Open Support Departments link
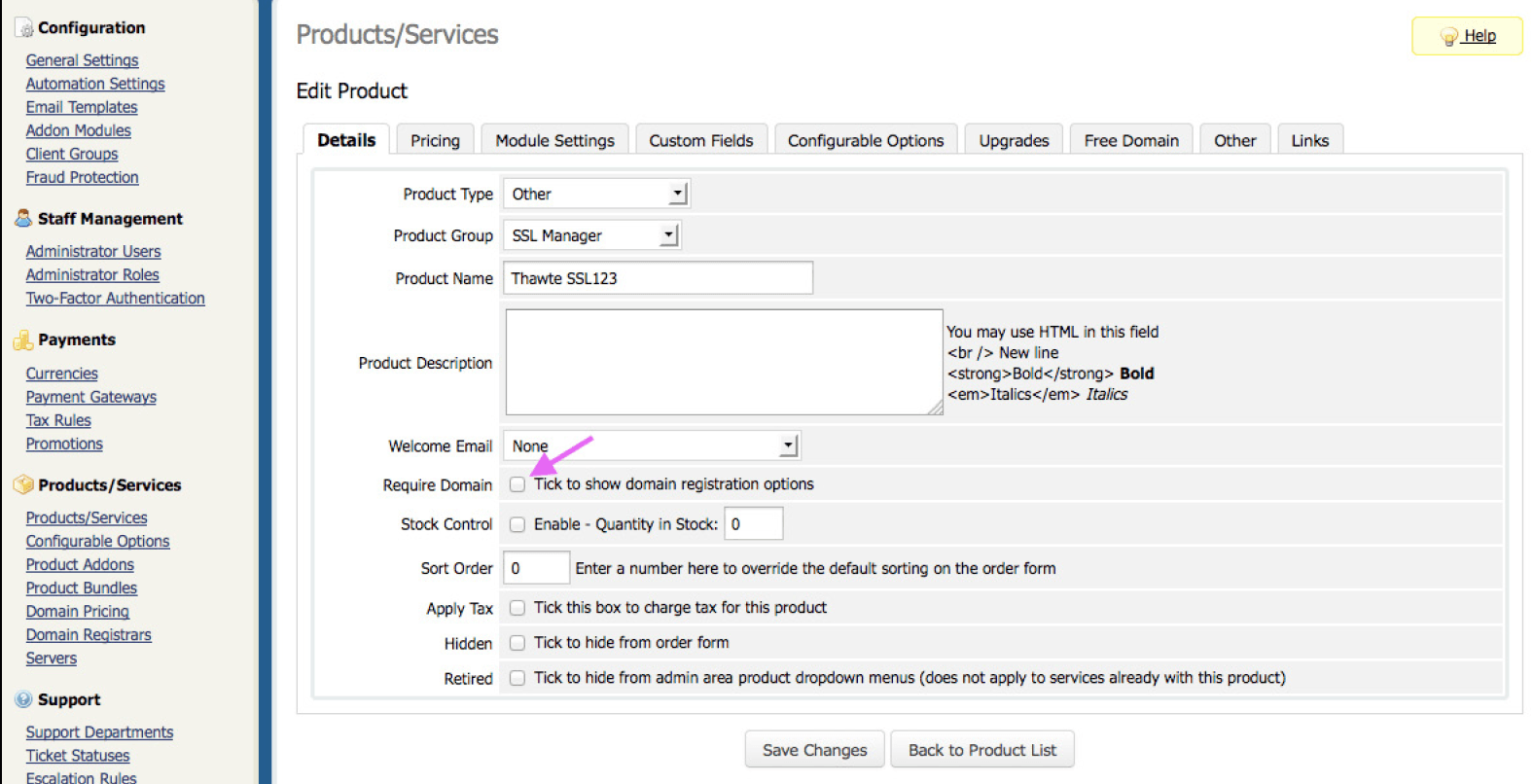Screen dimensions: 1534x784 pos(99,732)
